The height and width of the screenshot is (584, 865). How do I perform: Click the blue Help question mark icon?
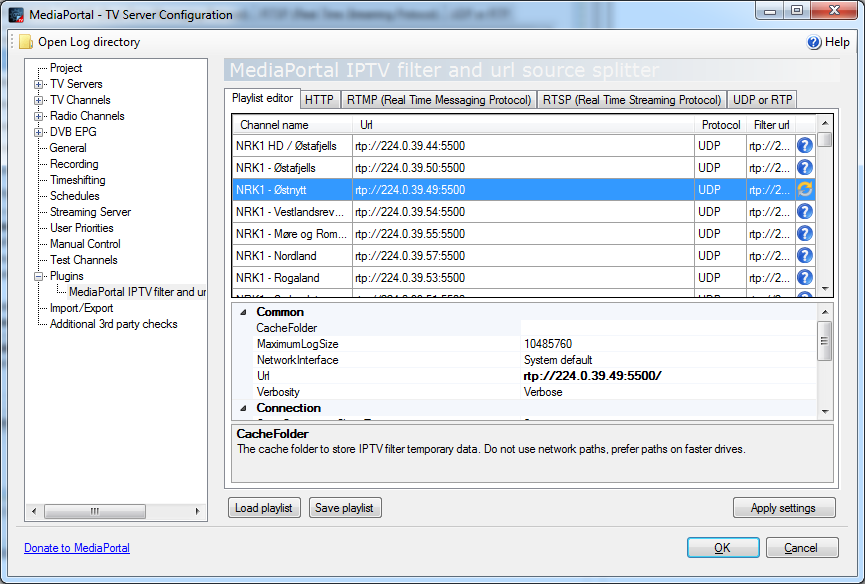pos(814,42)
